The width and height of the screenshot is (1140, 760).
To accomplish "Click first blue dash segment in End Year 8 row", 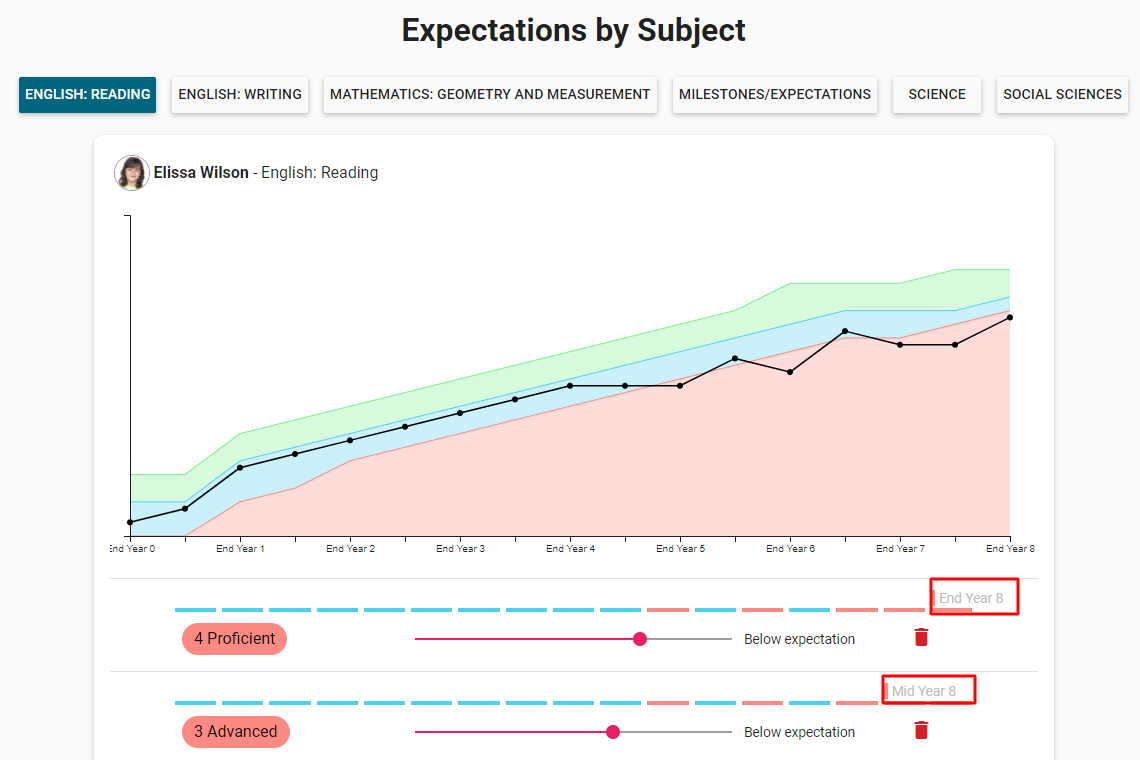I will pos(195,610).
